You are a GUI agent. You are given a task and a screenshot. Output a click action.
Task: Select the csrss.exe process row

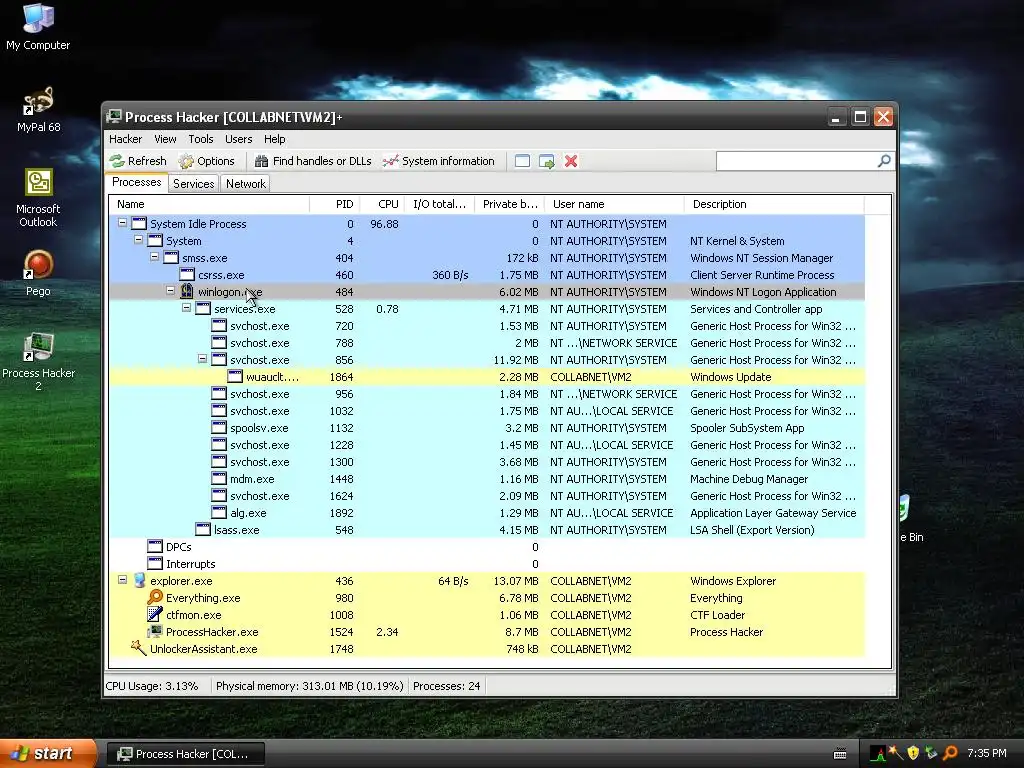(487, 275)
